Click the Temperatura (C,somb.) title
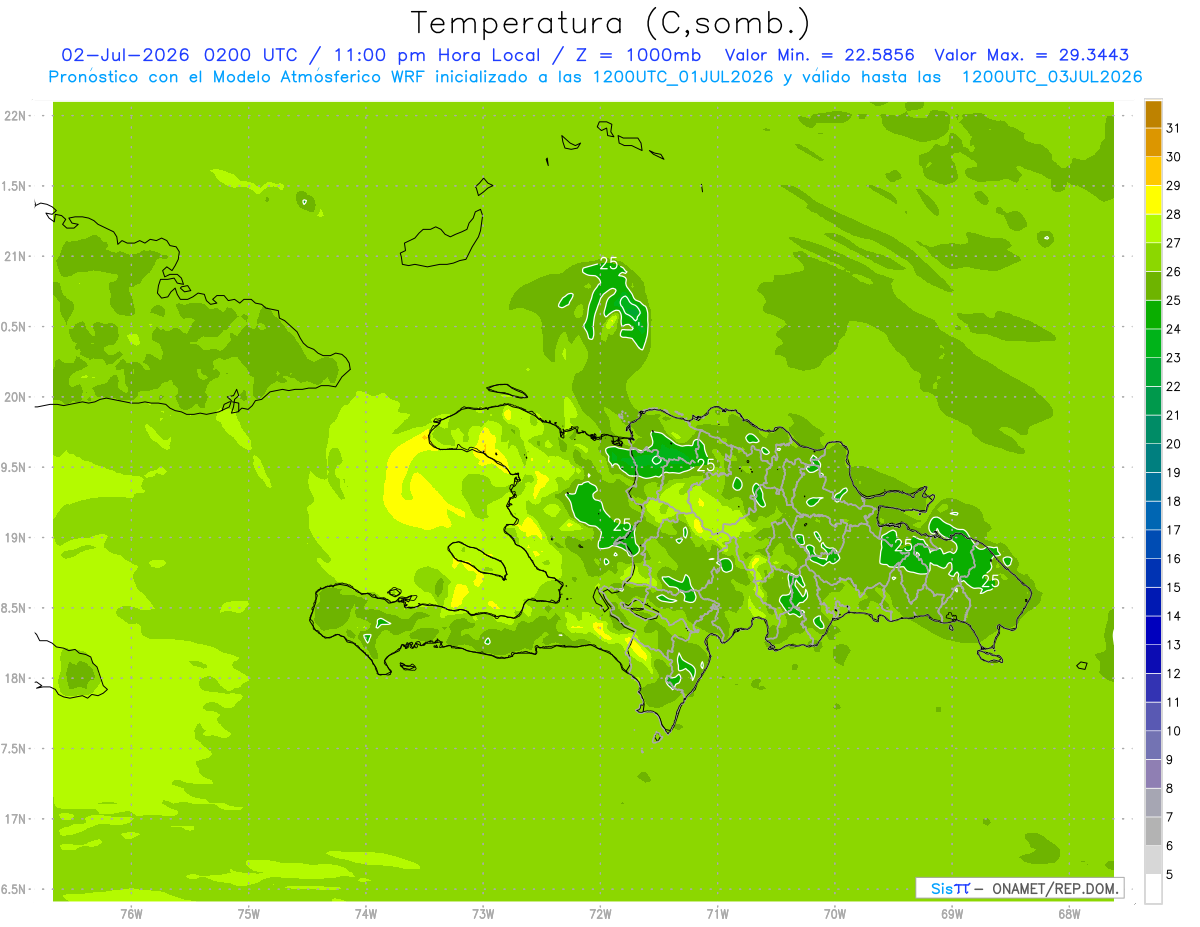The width and height of the screenshot is (1200, 927). [611, 23]
